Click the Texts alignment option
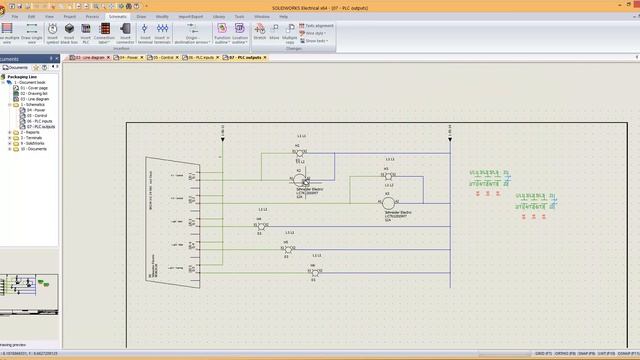The height and width of the screenshot is (360, 640). click(x=316, y=26)
